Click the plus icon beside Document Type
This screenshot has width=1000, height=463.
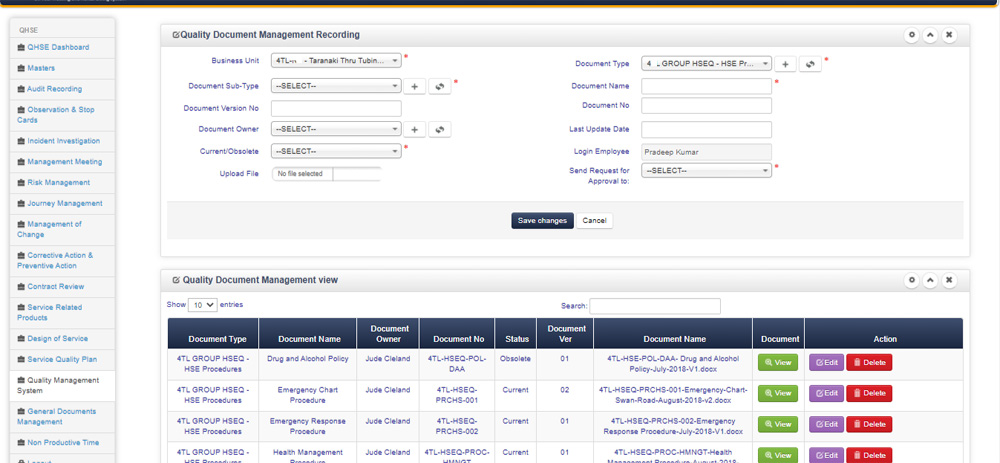[787, 64]
